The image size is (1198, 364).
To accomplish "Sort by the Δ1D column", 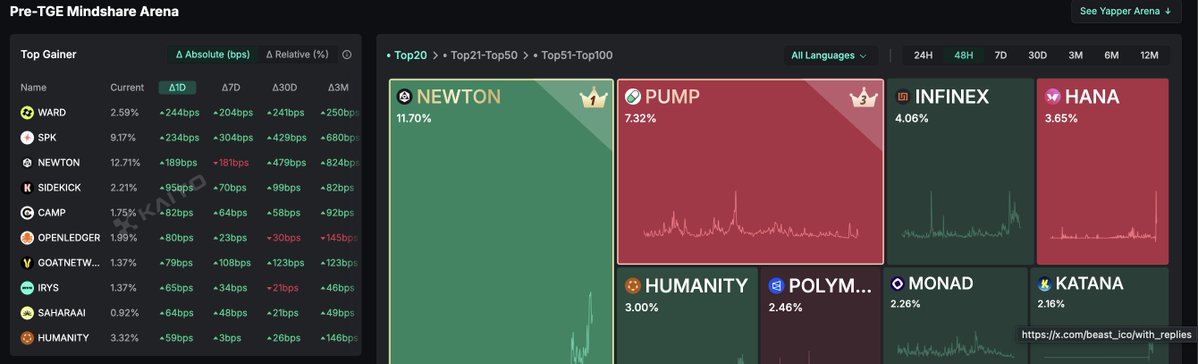I will (x=177, y=87).
